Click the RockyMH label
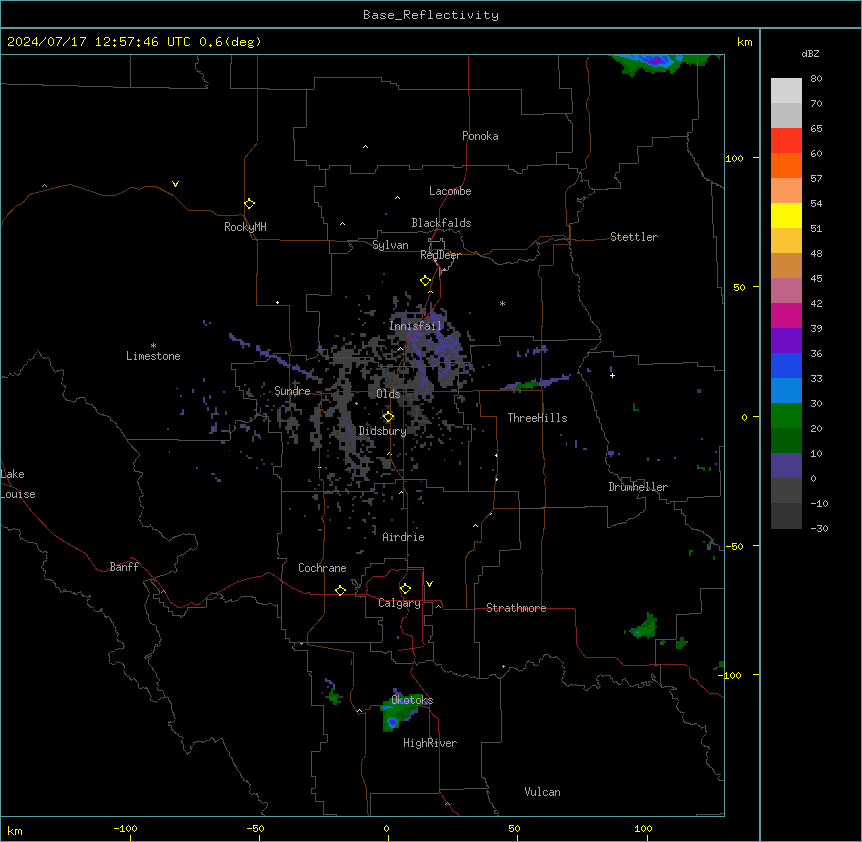This screenshot has width=862, height=842. point(245,227)
